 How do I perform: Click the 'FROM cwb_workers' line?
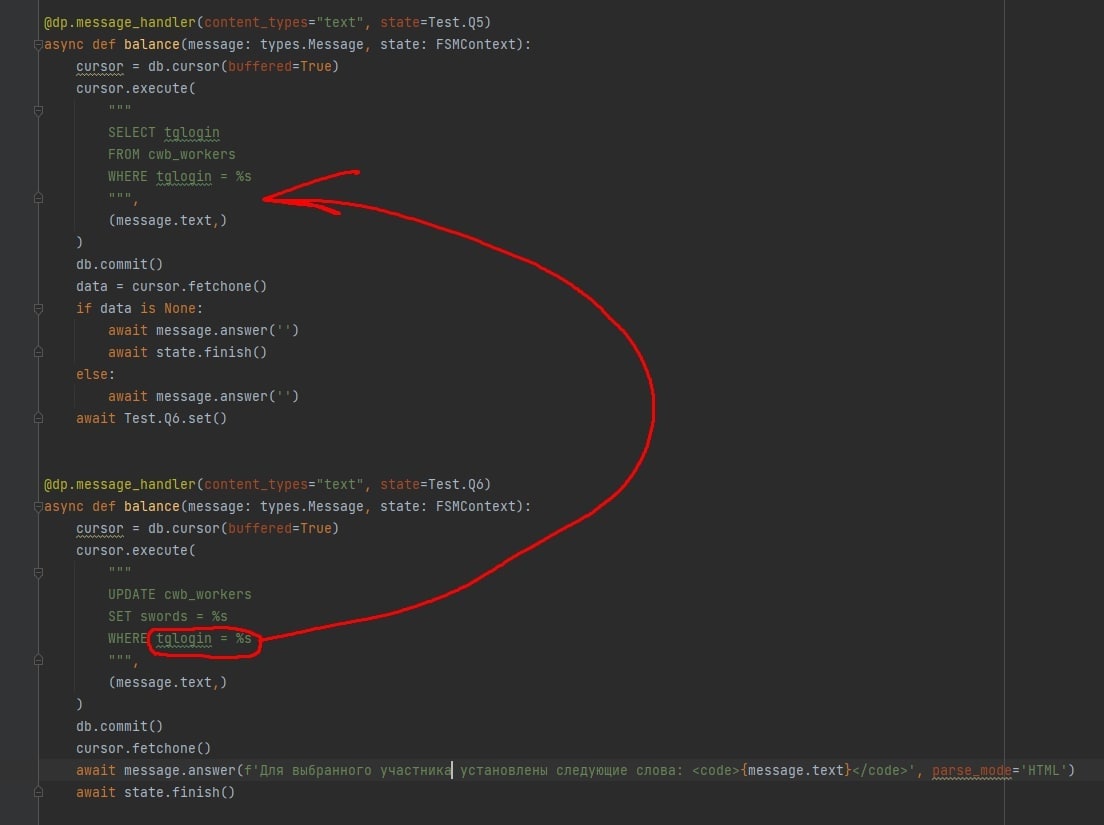172,154
